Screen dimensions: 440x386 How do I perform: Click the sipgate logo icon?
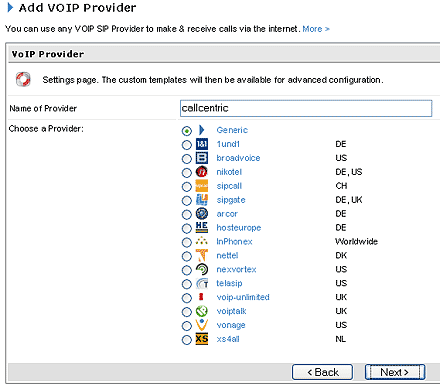pyautogui.click(x=202, y=200)
